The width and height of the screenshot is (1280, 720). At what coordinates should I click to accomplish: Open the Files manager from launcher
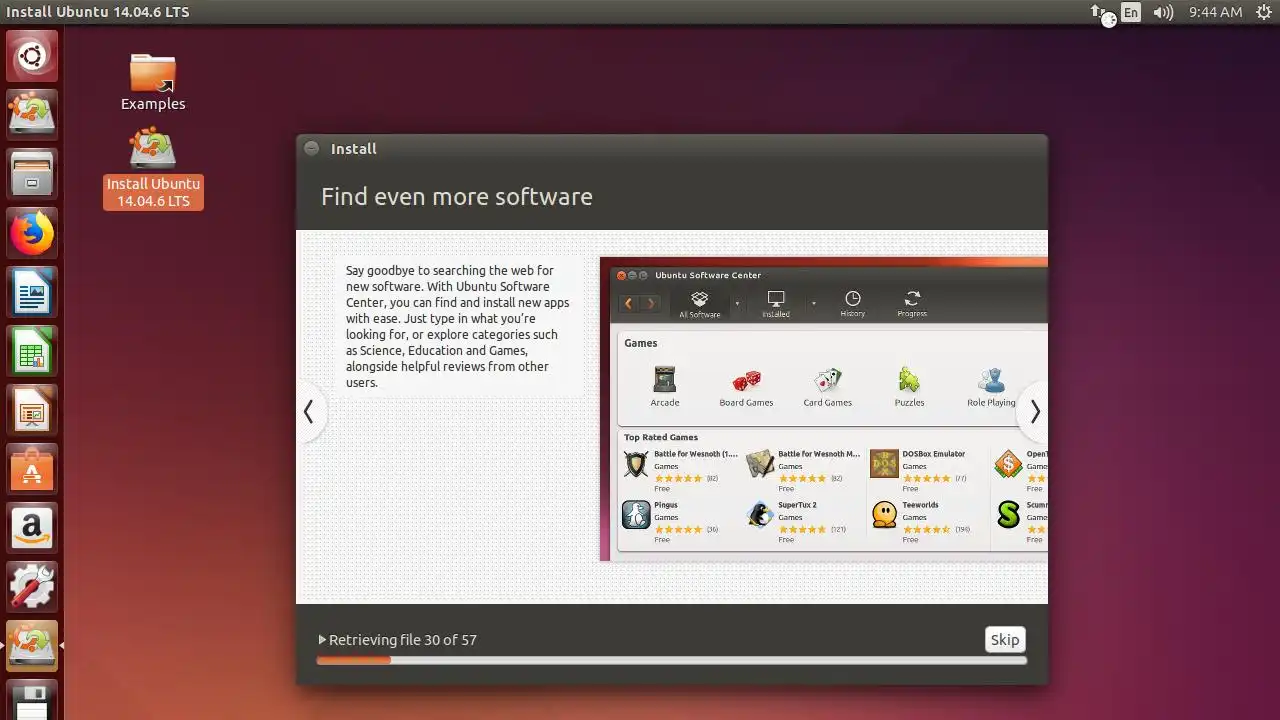click(x=32, y=174)
